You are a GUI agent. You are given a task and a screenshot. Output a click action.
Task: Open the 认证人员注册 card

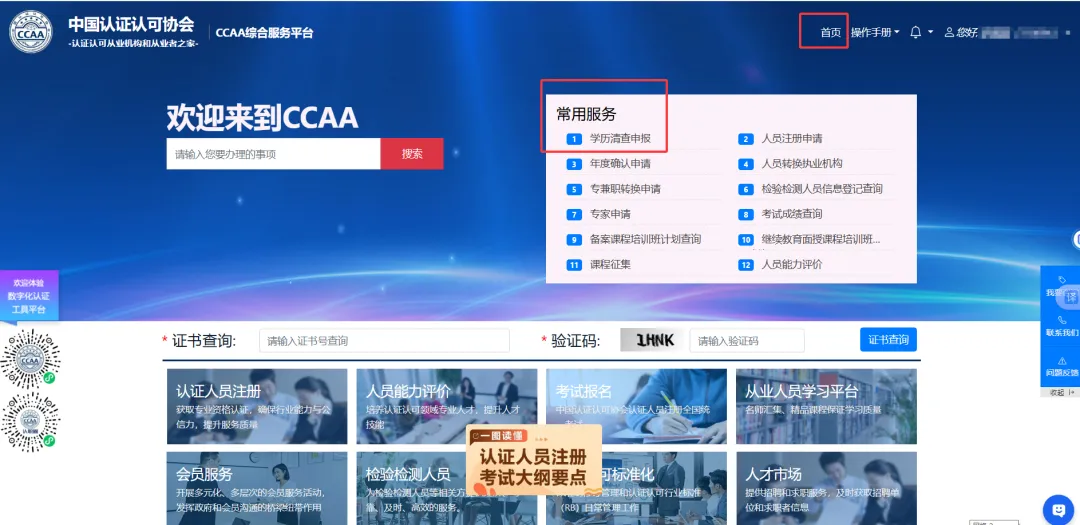[257, 406]
